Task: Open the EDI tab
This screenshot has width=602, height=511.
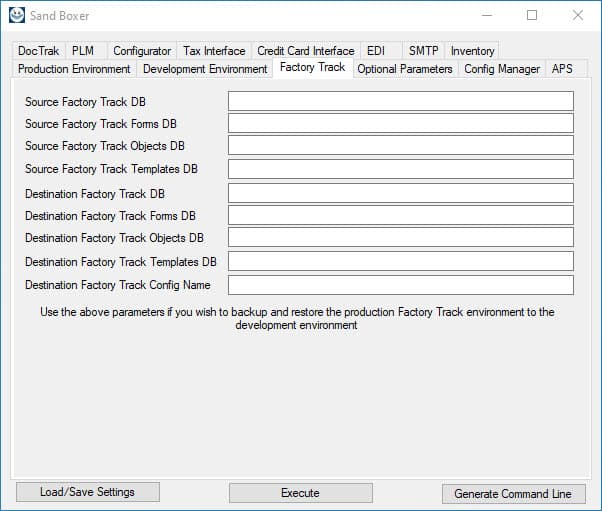Action: [x=375, y=51]
